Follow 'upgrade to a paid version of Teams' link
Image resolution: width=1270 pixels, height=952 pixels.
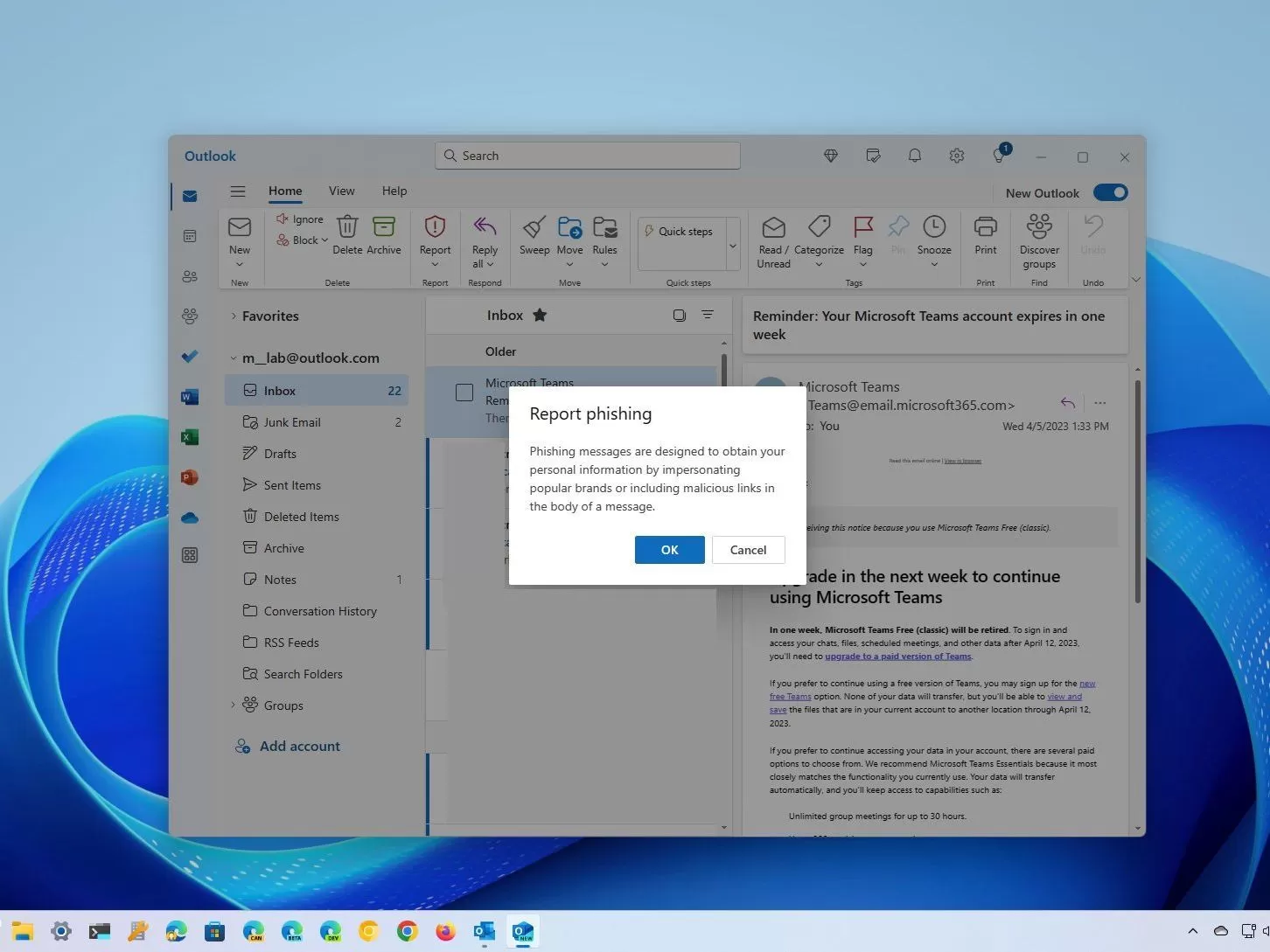[x=898, y=656]
